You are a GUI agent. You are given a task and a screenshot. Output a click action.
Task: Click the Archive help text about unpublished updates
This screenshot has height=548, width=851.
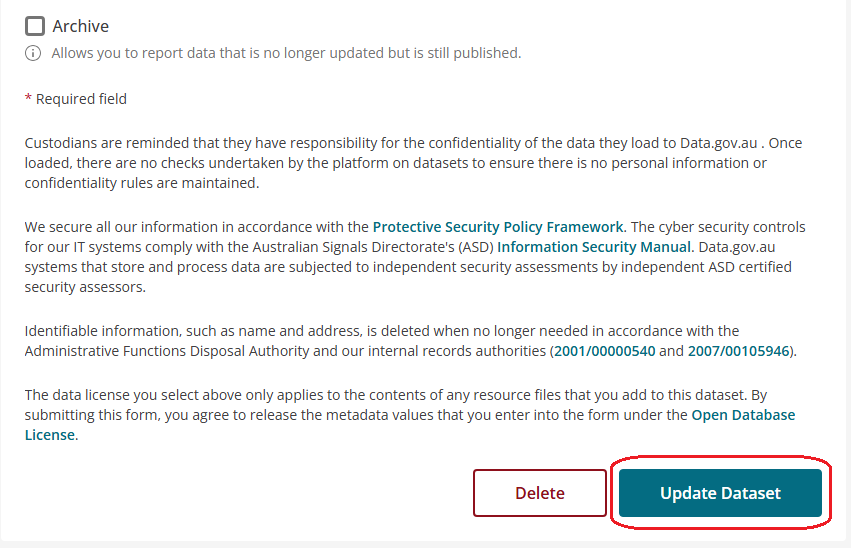point(286,53)
